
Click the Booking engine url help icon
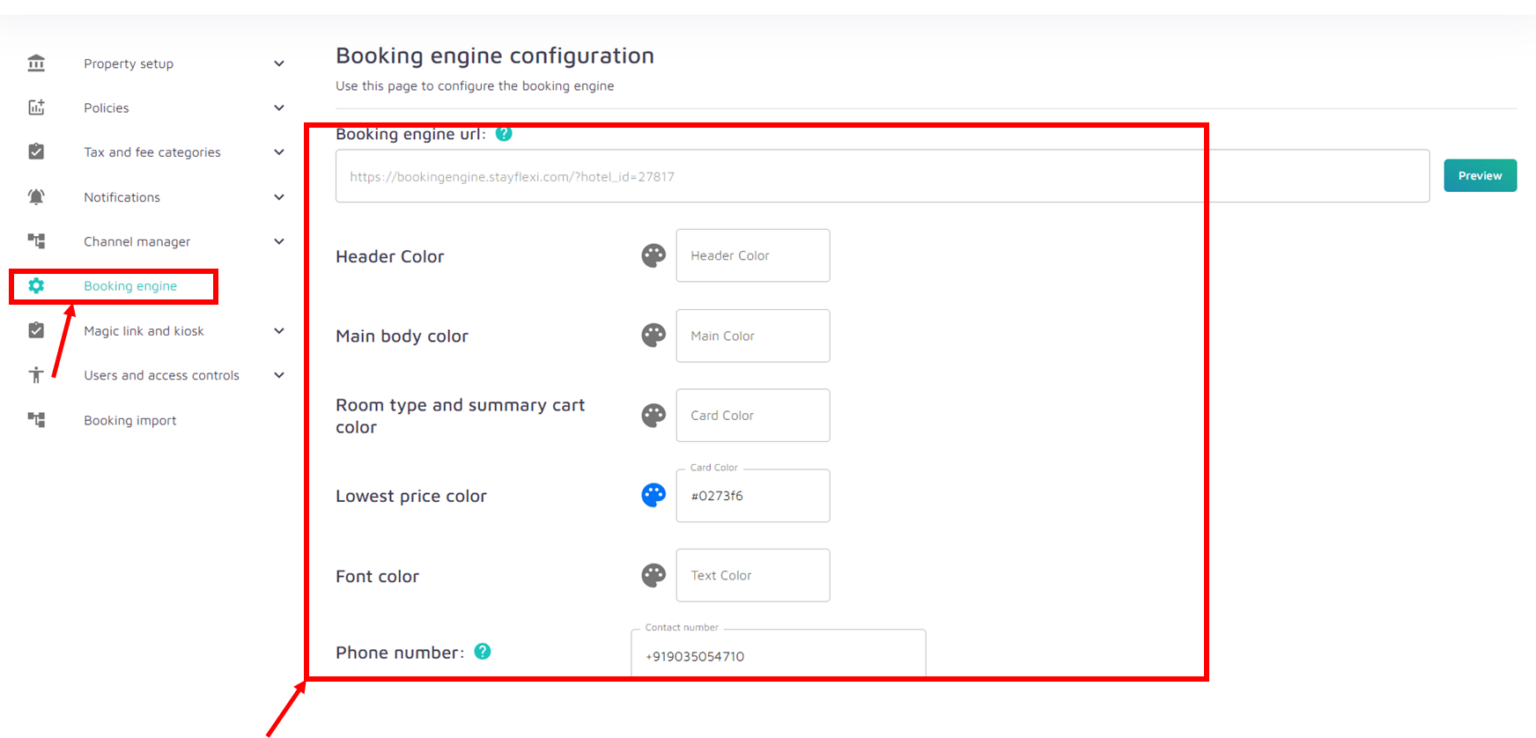503,133
